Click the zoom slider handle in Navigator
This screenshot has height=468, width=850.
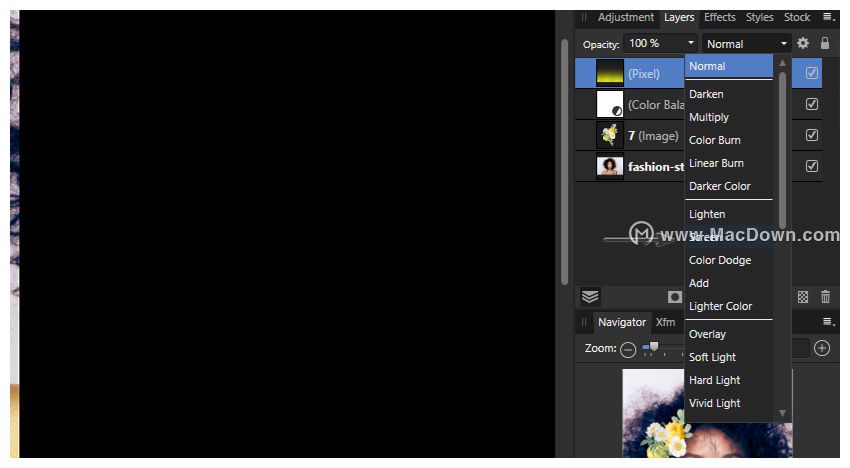coord(654,347)
